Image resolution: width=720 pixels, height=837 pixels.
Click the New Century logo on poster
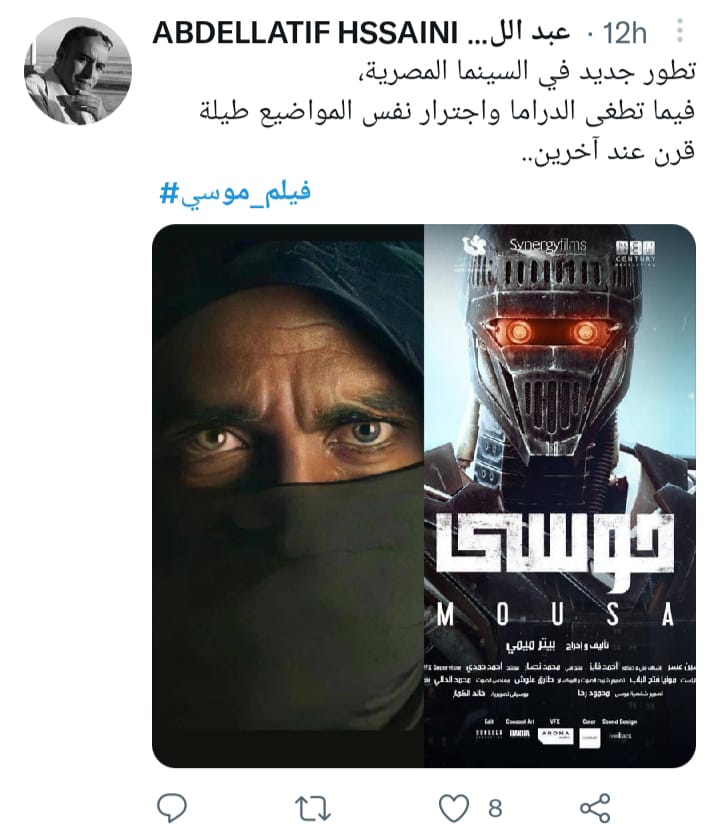(635, 252)
